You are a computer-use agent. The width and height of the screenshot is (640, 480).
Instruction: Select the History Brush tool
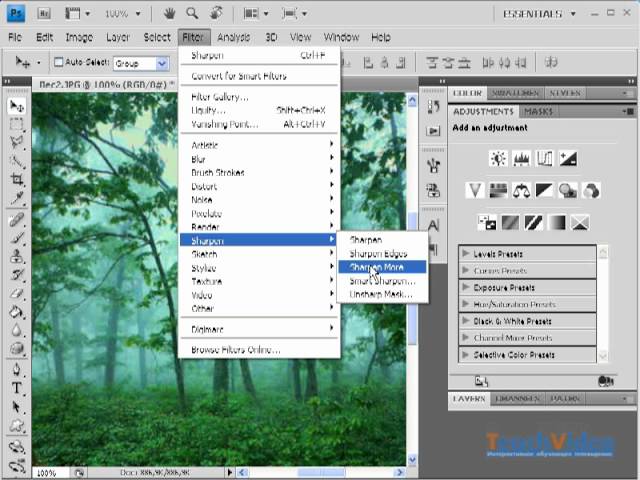(16, 275)
